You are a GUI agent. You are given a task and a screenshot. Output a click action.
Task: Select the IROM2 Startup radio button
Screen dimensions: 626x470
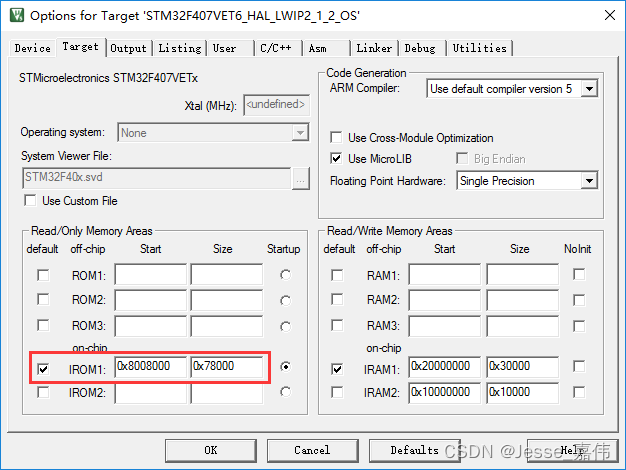pyautogui.click(x=285, y=392)
